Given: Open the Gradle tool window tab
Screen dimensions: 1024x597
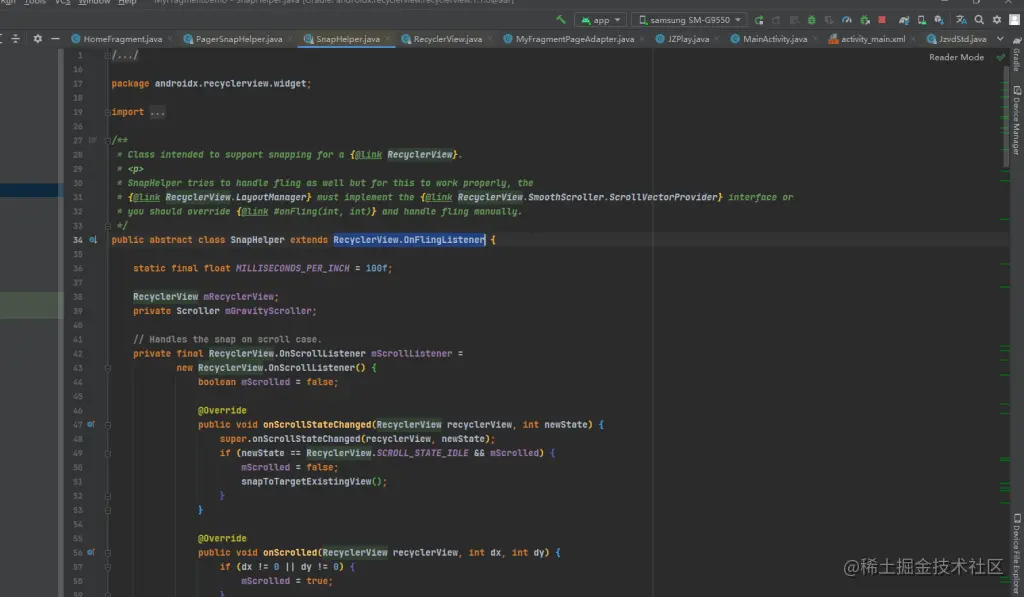Looking at the screenshot, I should tap(1017, 56).
